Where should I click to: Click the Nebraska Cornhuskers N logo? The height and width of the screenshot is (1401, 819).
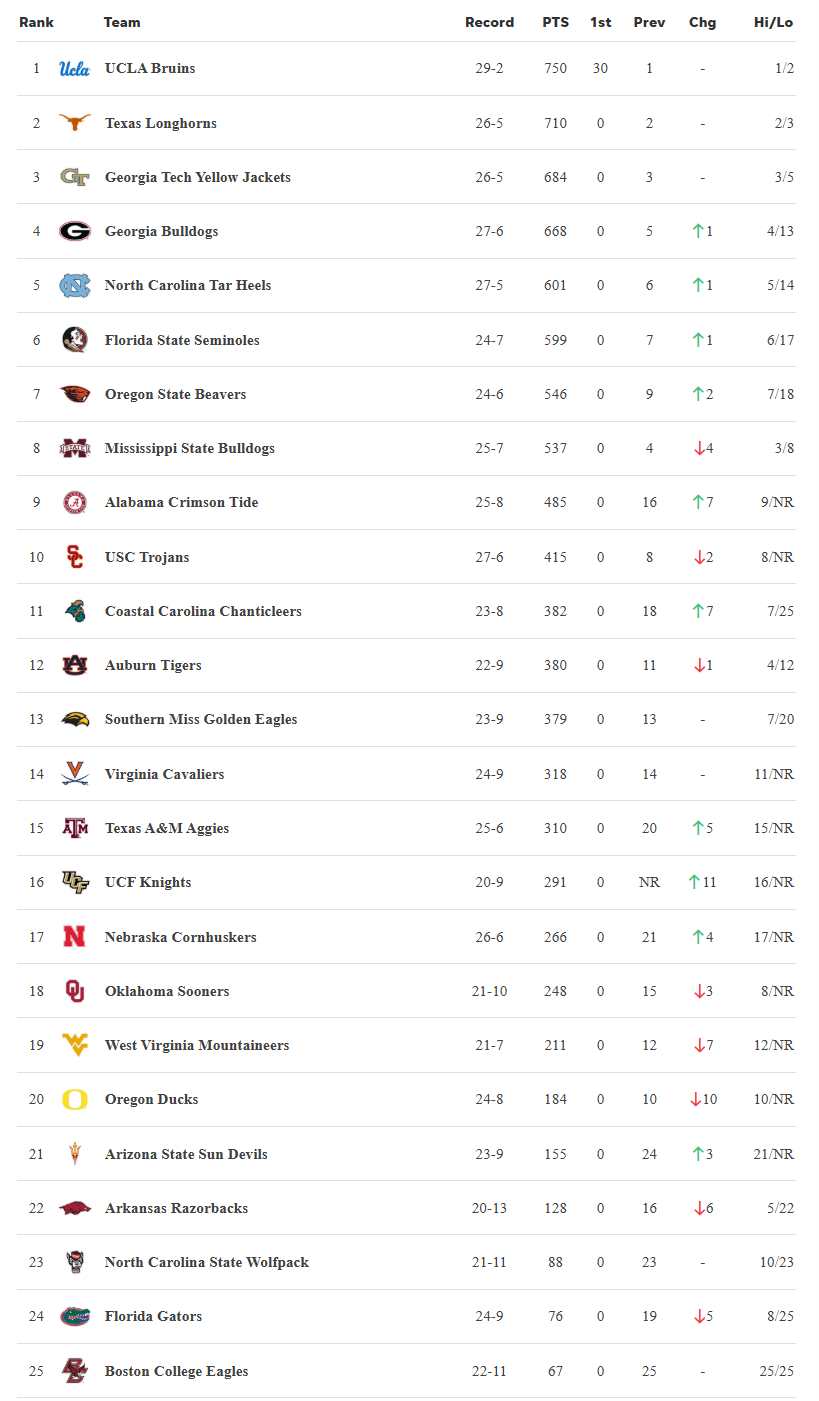[x=74, y=937]
